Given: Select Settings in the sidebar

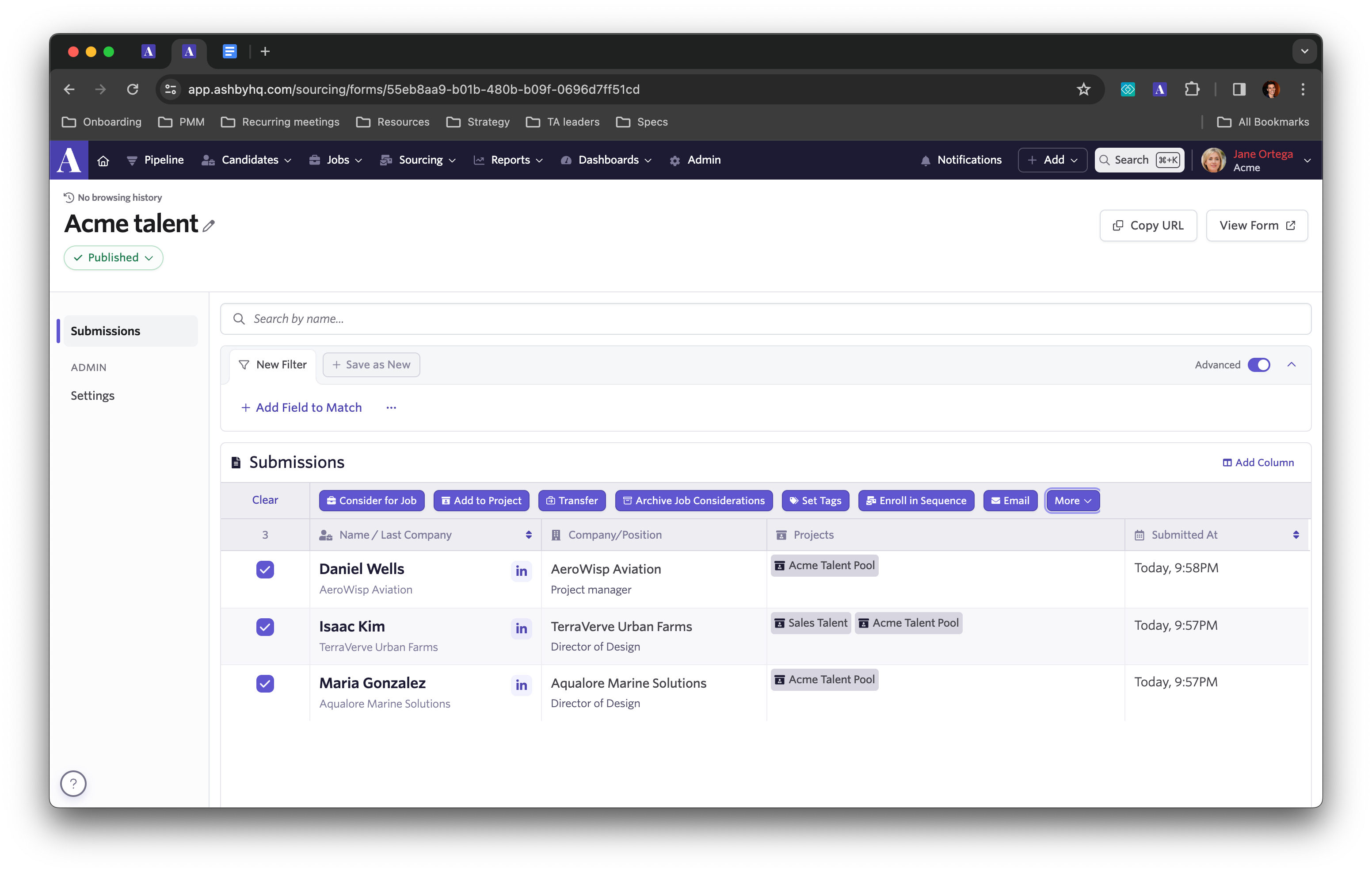Looking at the screenshot, I should point(92,396).
